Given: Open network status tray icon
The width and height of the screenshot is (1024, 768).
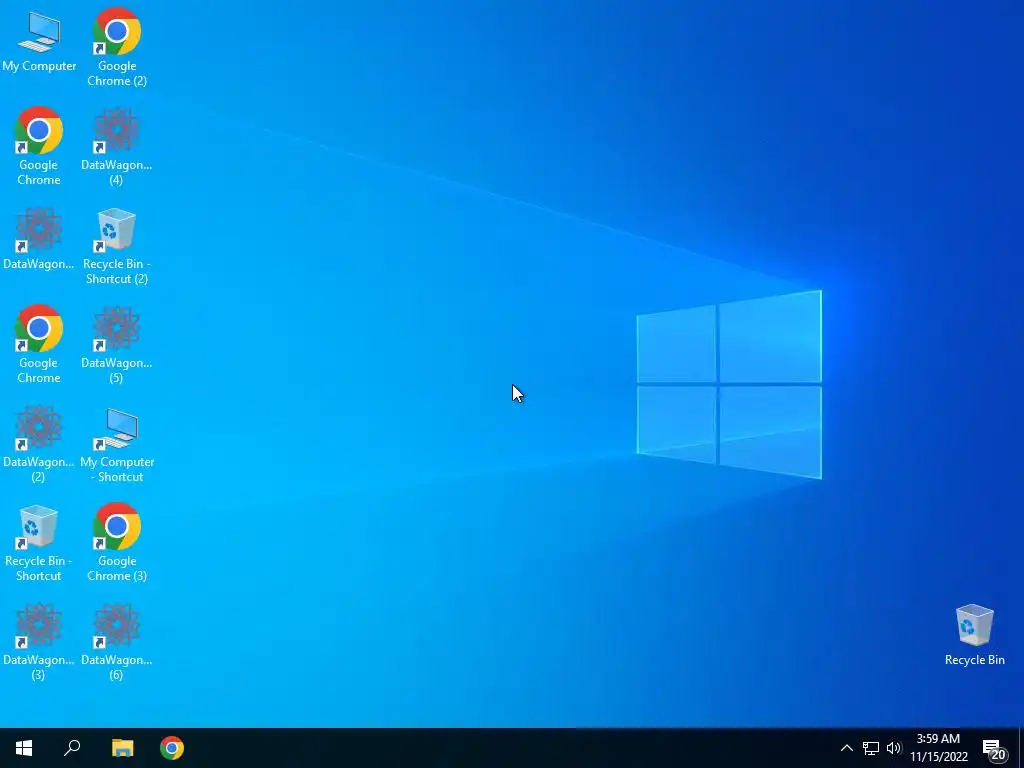Looking at the screenshot, I should tap(871, 748).
